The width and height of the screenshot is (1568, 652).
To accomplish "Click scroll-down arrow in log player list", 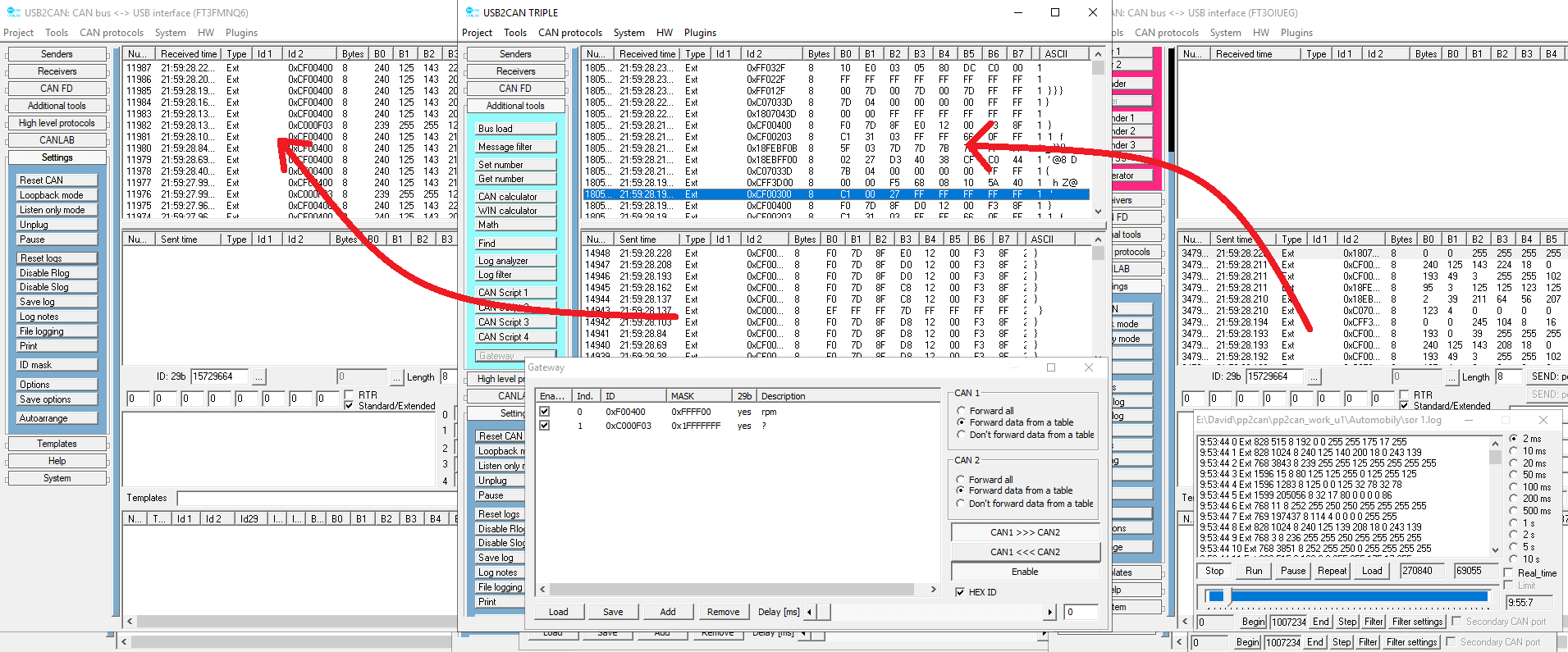I will [x=1495, y=549].
